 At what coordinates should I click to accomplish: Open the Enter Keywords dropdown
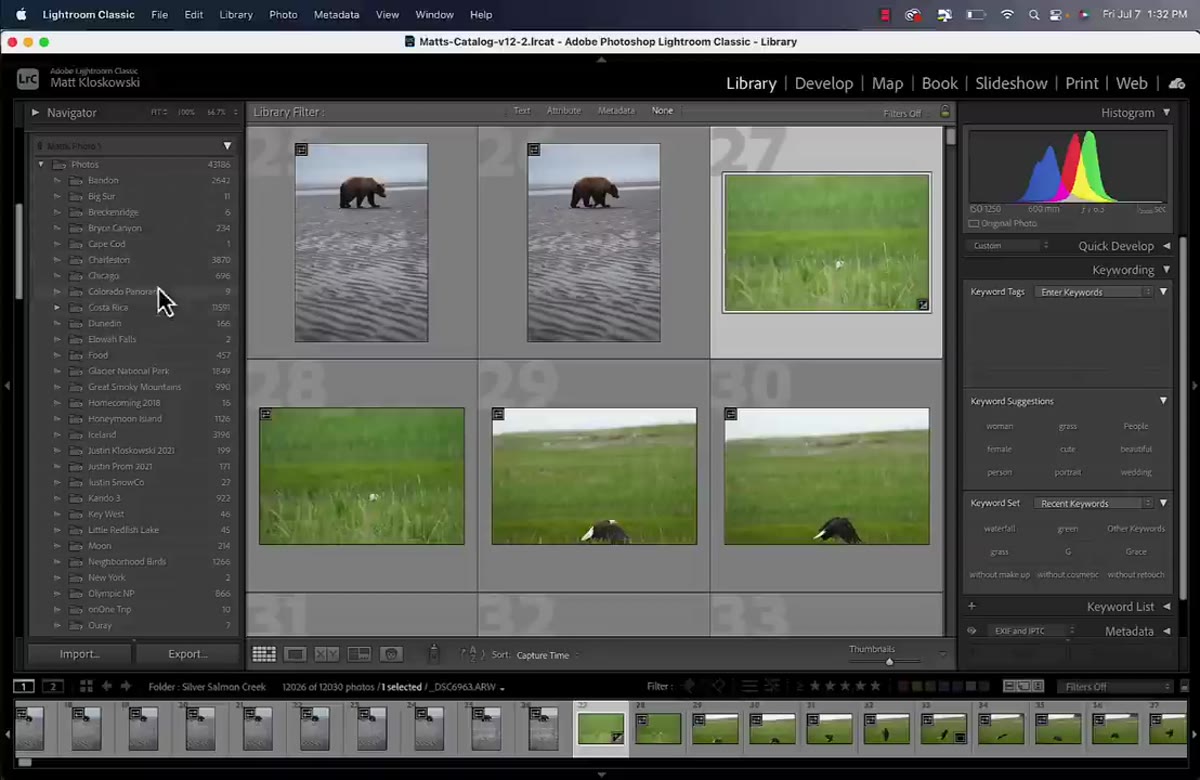tap(1095, 292)
